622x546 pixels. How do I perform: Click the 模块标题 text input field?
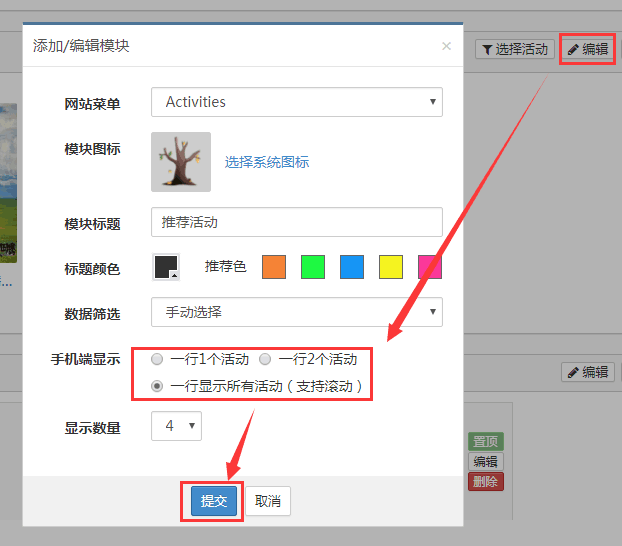tap(296, 222)
